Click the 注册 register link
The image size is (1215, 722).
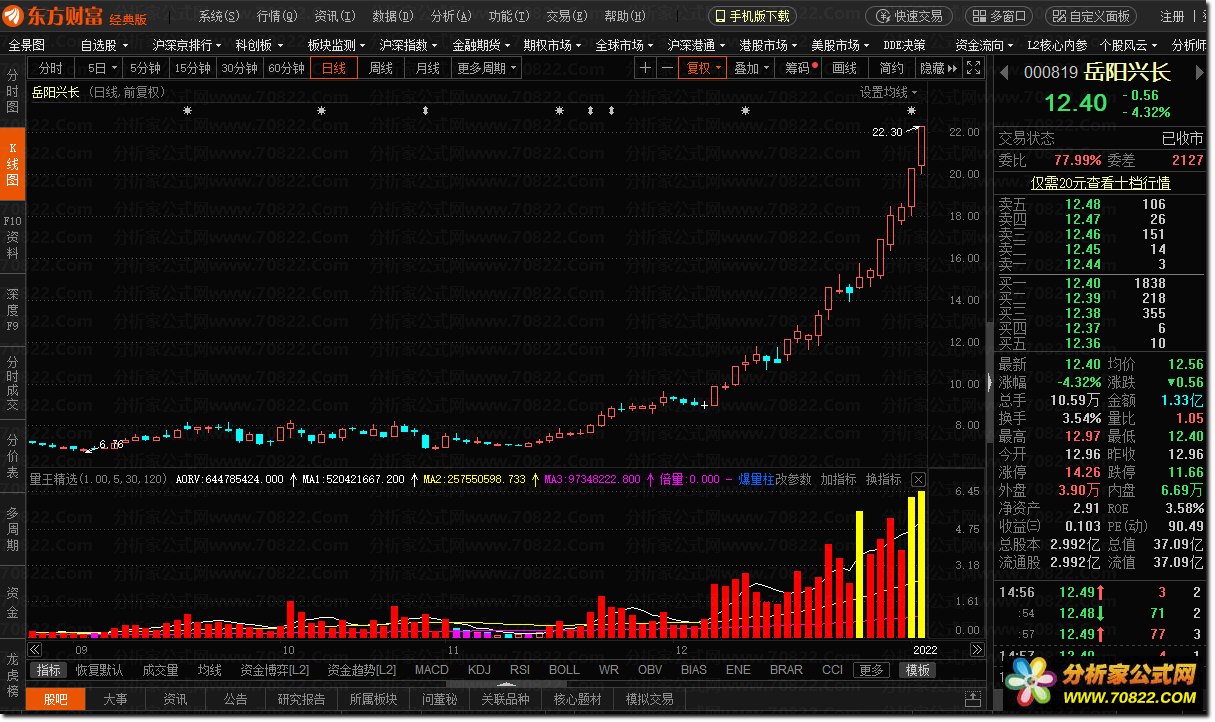tap(1172, 16)
